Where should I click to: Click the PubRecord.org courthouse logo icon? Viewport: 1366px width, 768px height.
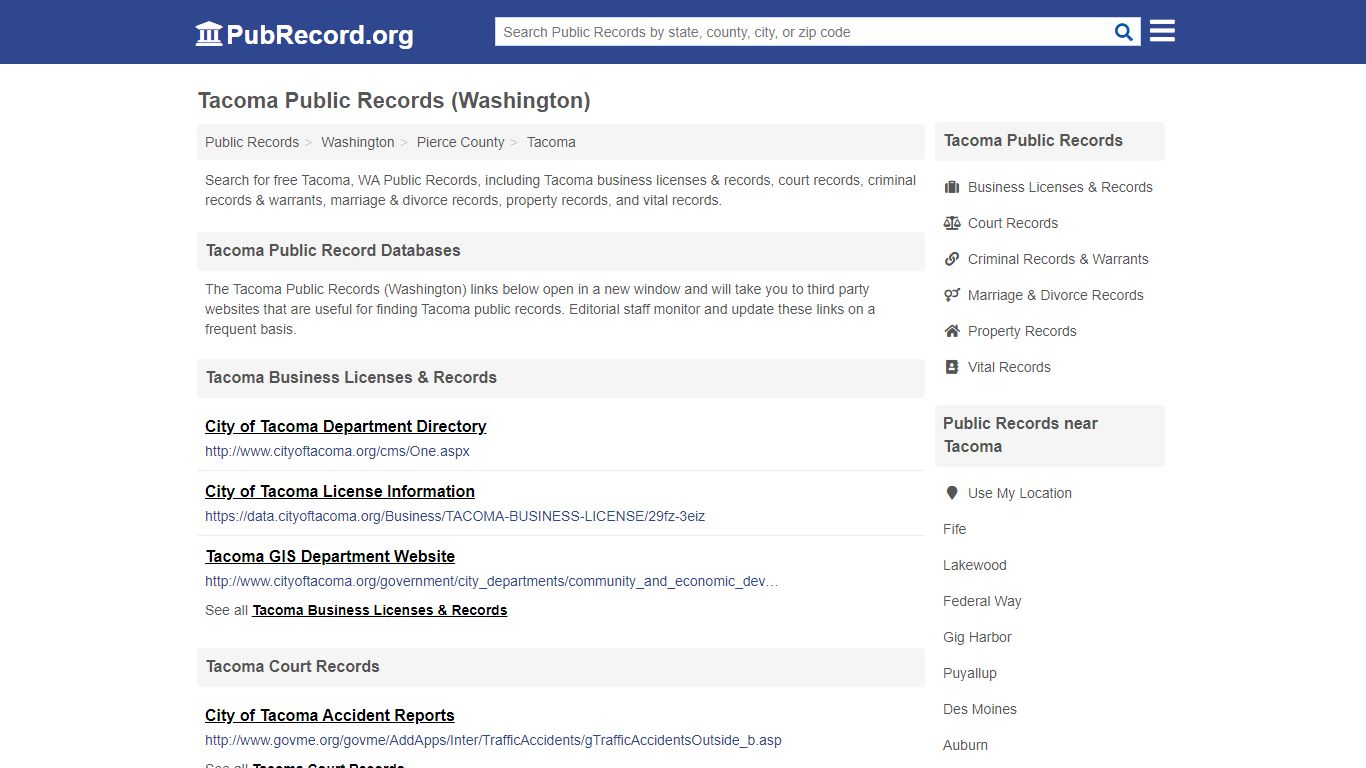(x=209, y=34)
